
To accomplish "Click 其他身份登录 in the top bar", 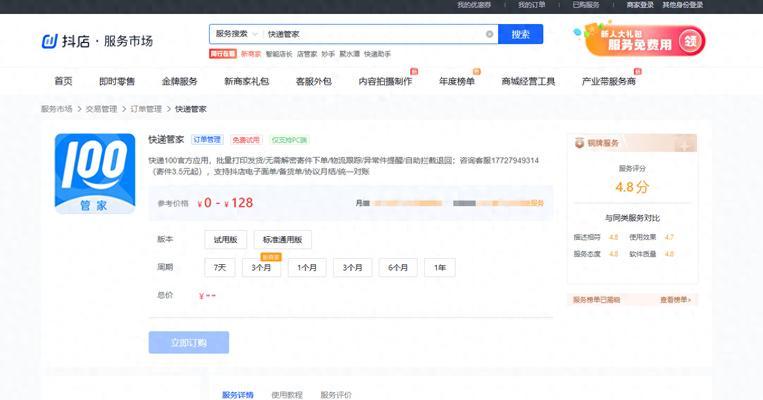I will (682, 5).
